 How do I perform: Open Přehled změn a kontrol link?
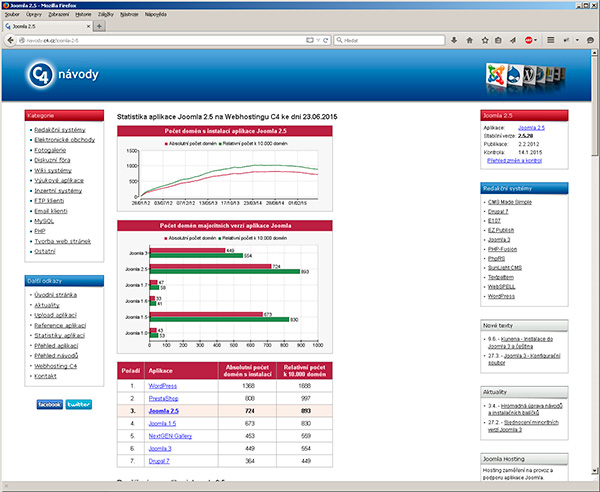(x=513, y=160)
